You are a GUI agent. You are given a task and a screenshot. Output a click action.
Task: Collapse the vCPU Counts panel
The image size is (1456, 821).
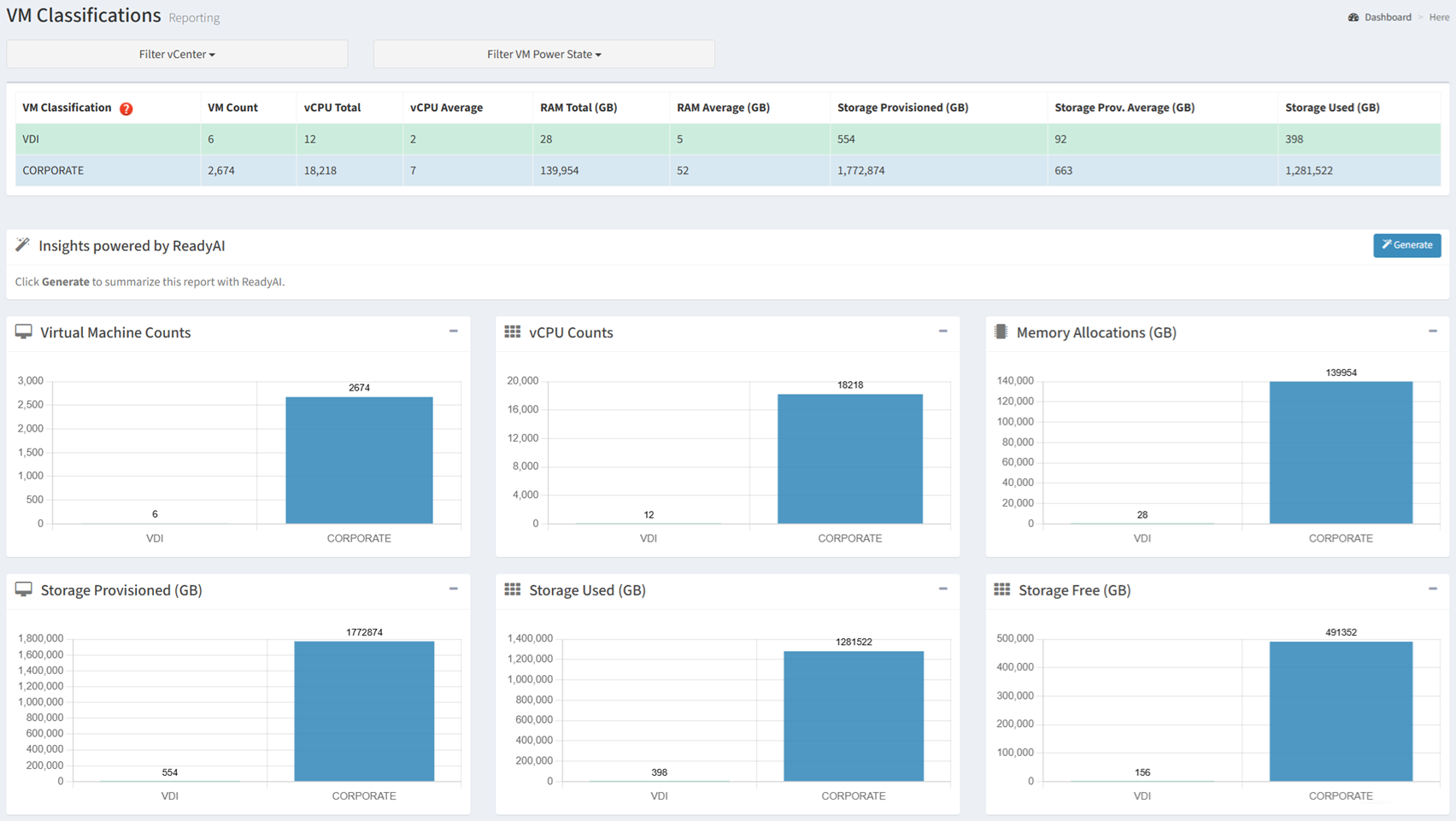point(943,331)
